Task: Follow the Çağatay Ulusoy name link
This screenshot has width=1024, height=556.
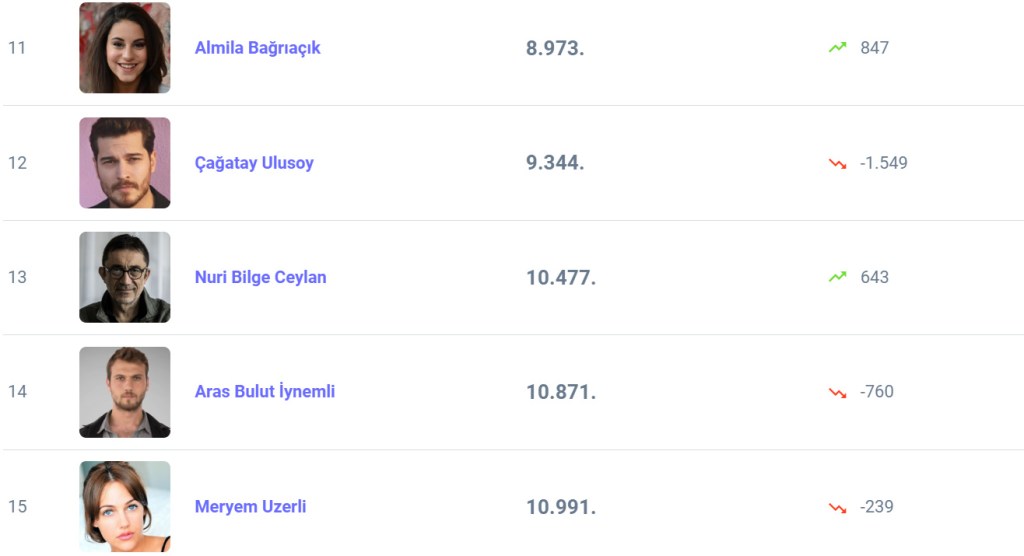Action: 254,163
